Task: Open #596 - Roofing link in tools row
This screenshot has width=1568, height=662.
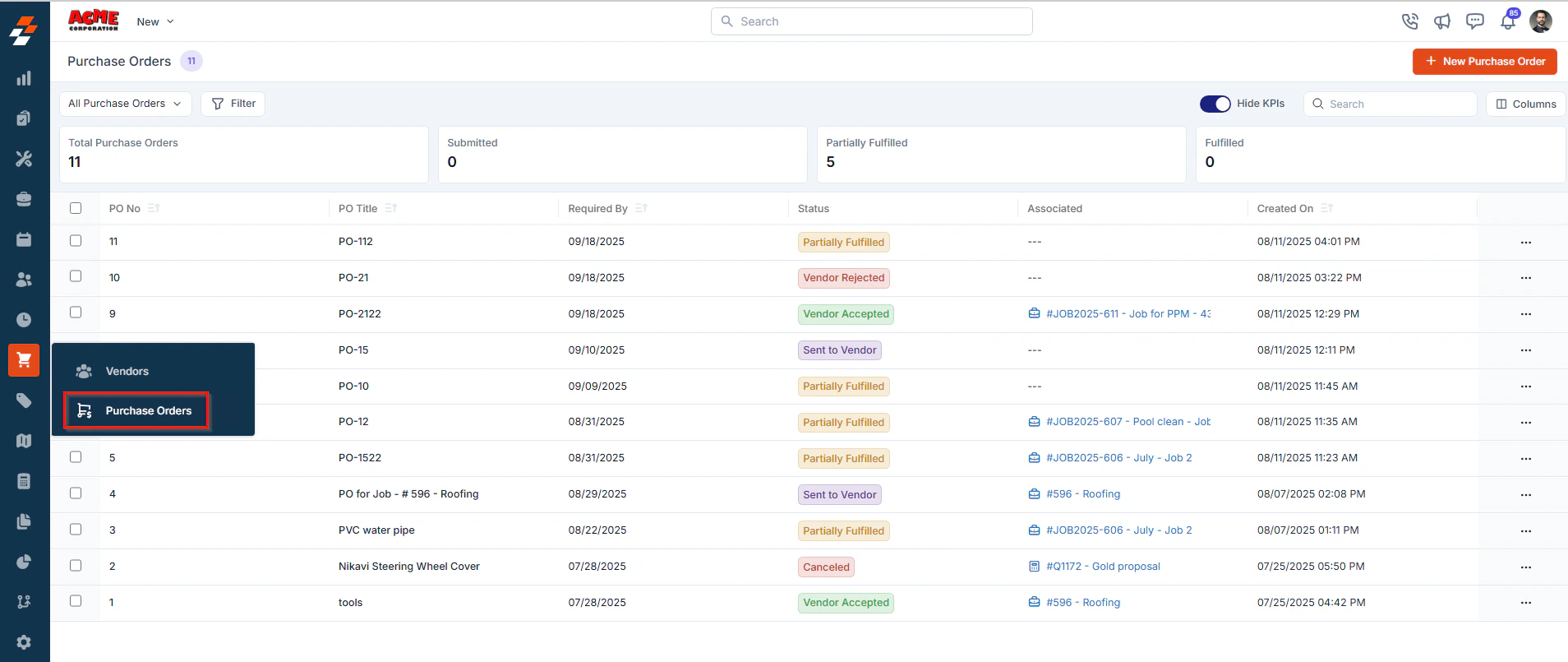Action: (x=1083, y=602)
